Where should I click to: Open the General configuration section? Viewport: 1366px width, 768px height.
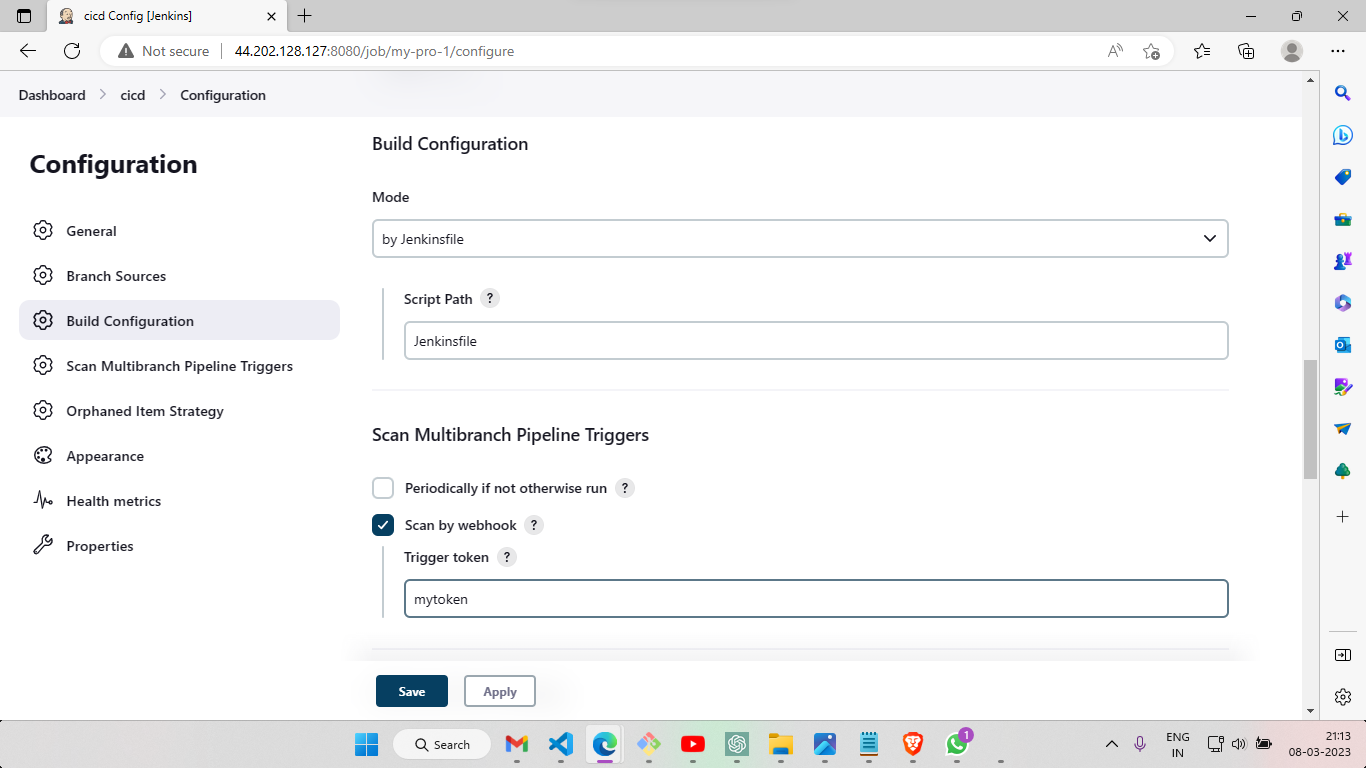[x=91, y=230]
